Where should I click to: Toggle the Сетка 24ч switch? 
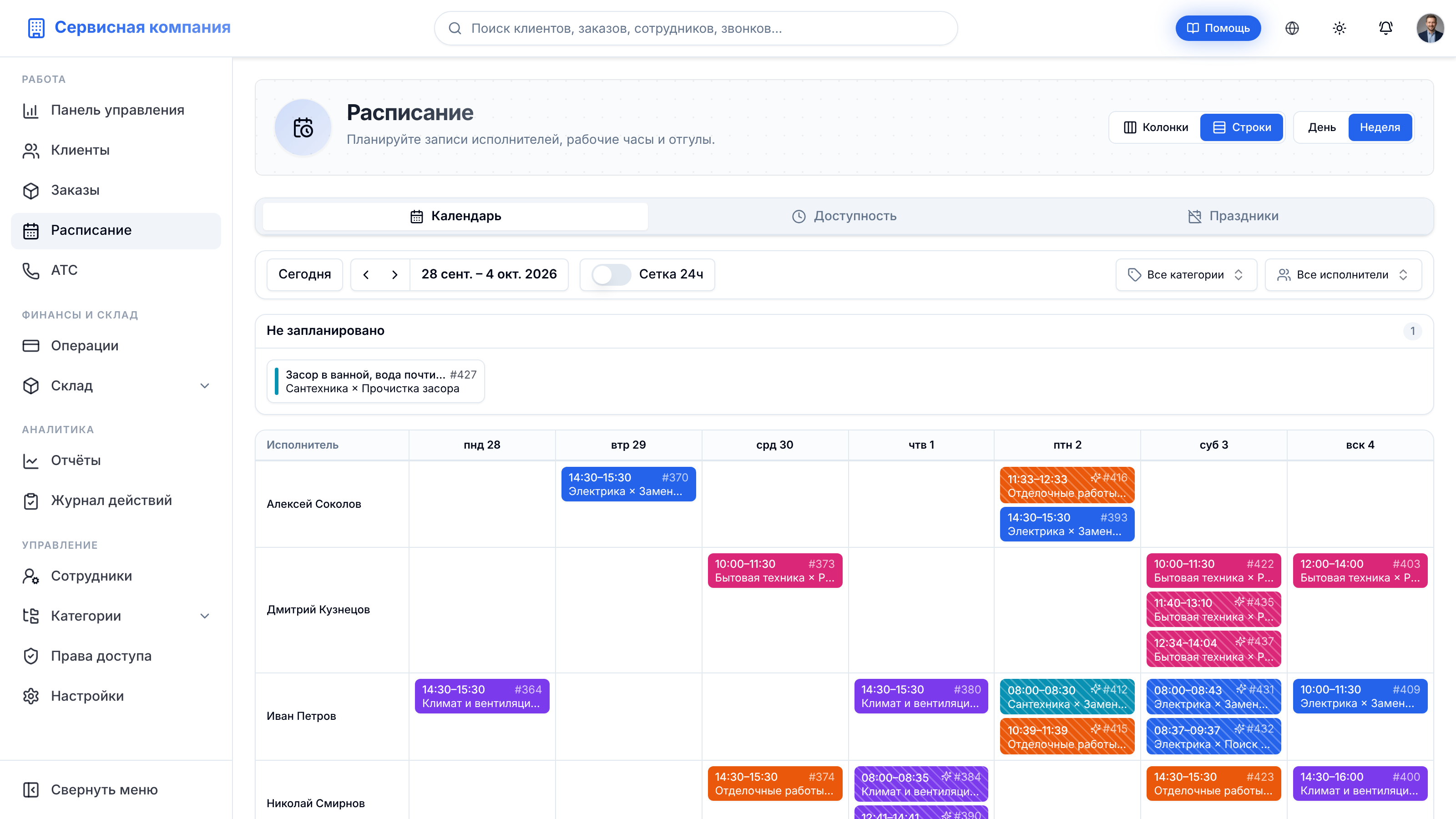coord(611,275)
